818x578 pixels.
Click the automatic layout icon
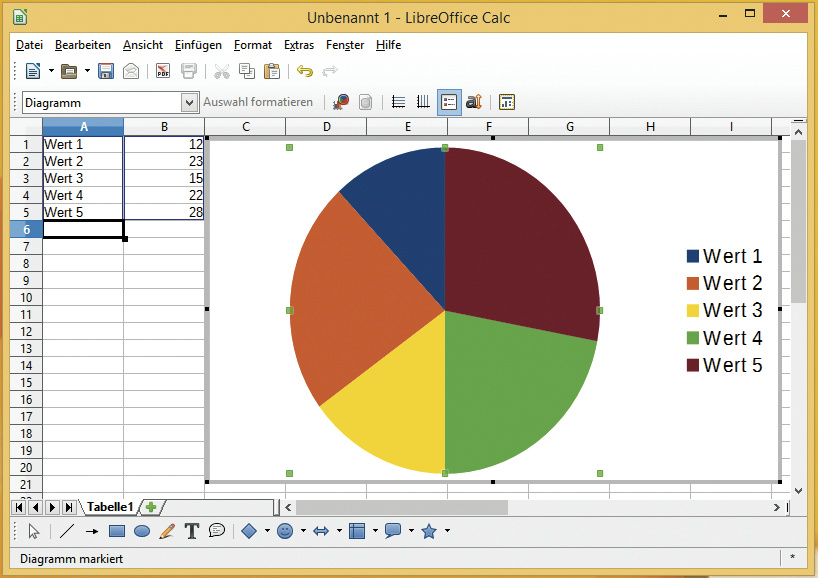click(507, 102)
